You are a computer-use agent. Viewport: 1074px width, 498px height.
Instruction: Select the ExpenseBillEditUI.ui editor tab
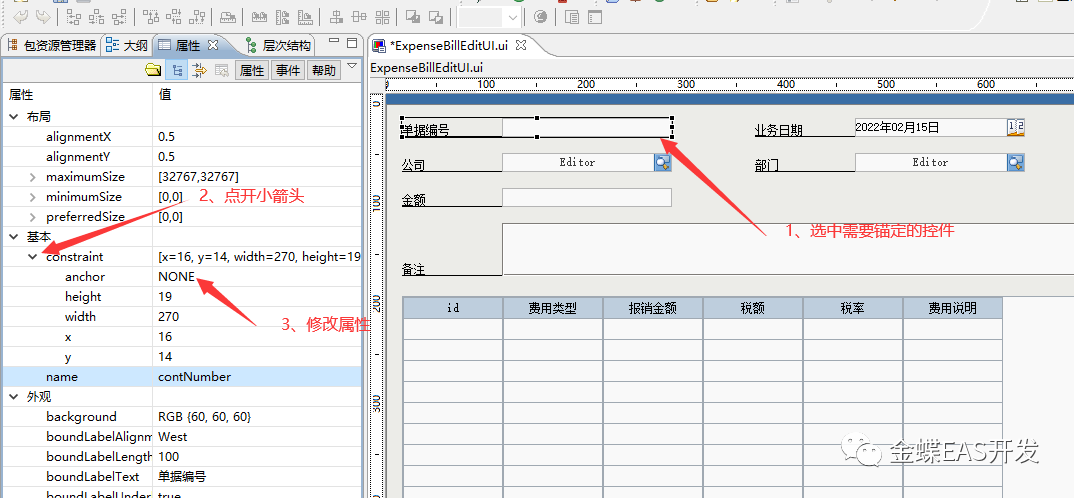tap(449, 46)
